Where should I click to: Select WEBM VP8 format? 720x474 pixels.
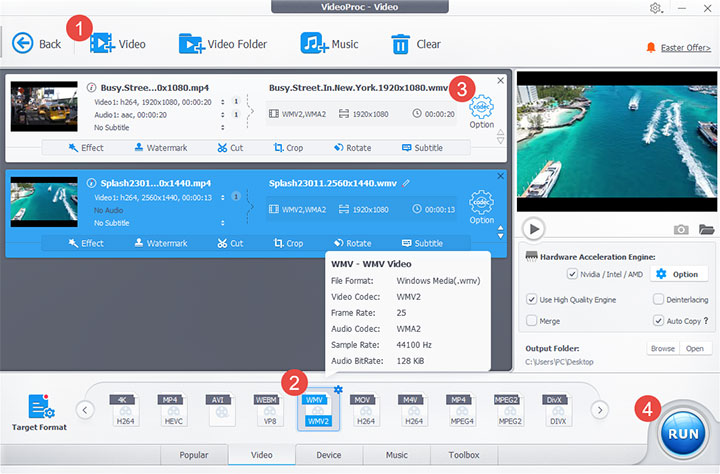pyautogui.click(x=270, y=410)
